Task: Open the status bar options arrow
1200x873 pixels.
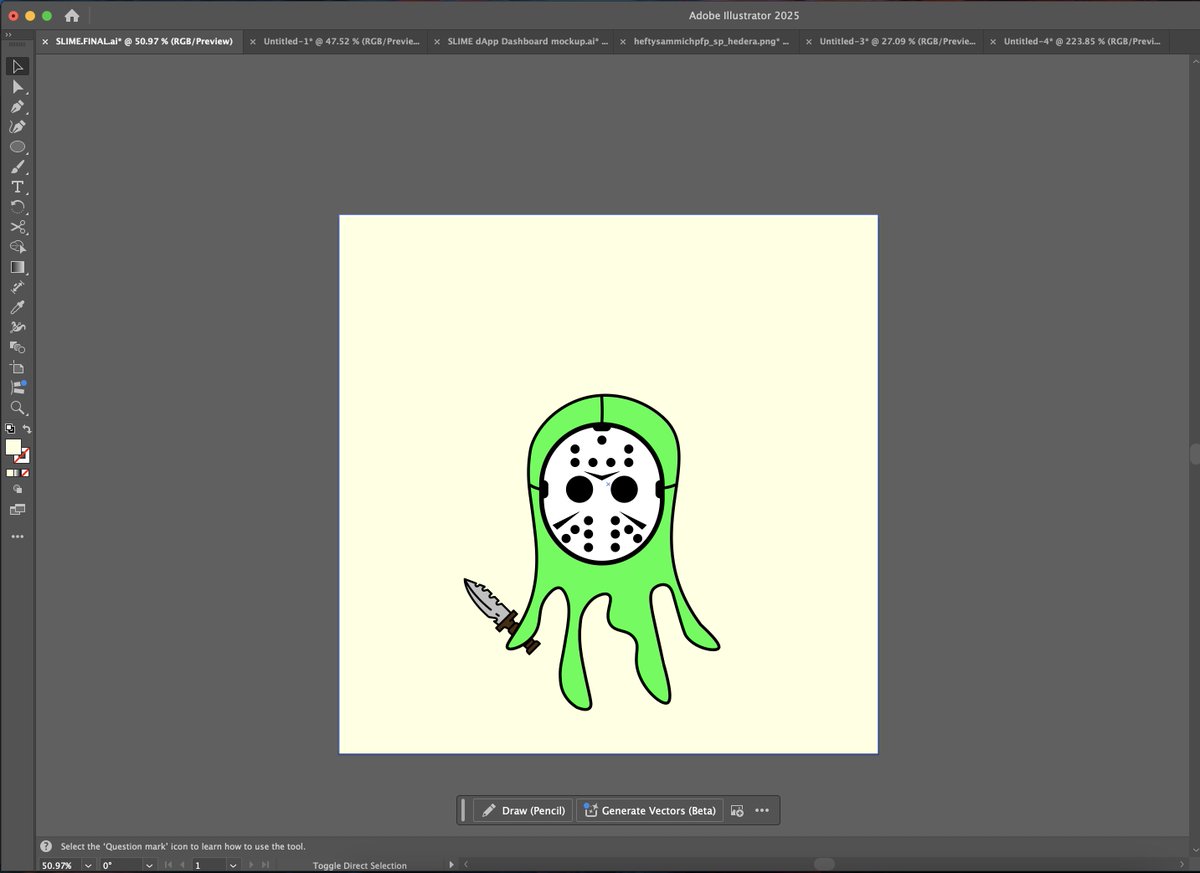Action: (451, 865)
